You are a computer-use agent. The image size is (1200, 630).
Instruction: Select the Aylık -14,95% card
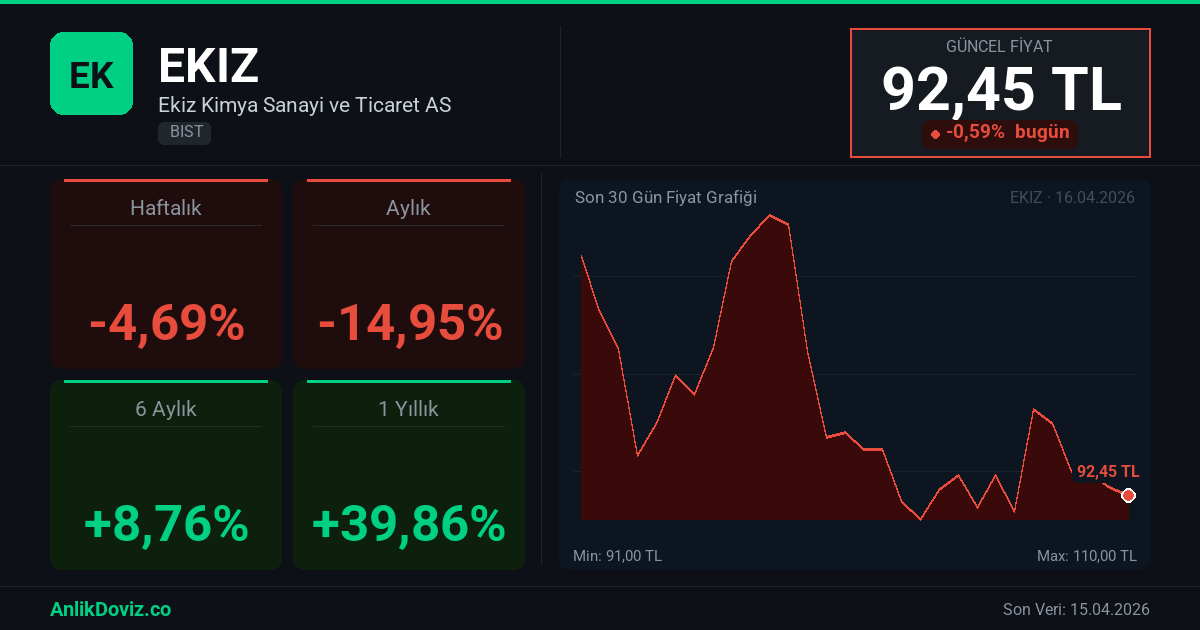coord(409,275)
